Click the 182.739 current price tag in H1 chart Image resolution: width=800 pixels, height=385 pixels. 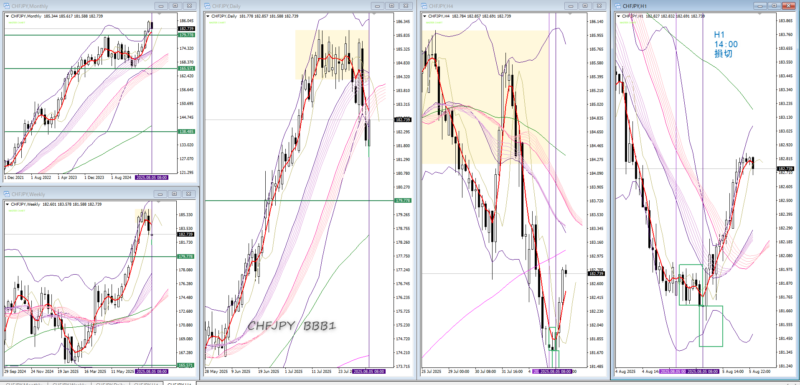785,168
